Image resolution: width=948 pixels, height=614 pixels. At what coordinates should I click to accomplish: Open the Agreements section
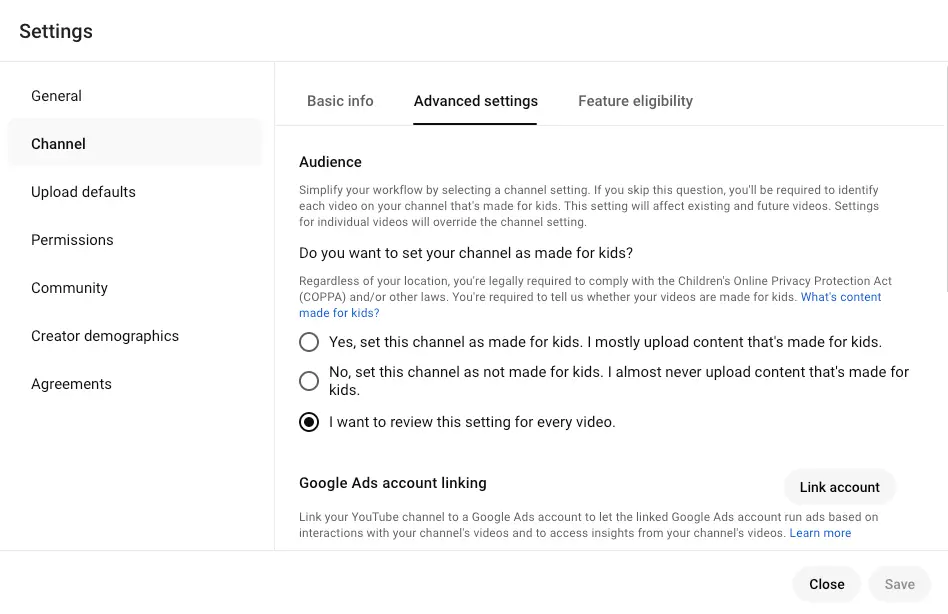pos(71,384)
